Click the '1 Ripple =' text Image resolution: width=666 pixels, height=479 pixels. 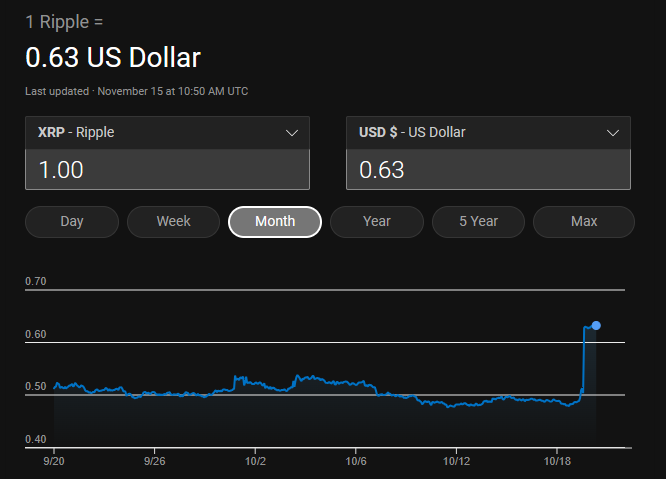[64, 22]
